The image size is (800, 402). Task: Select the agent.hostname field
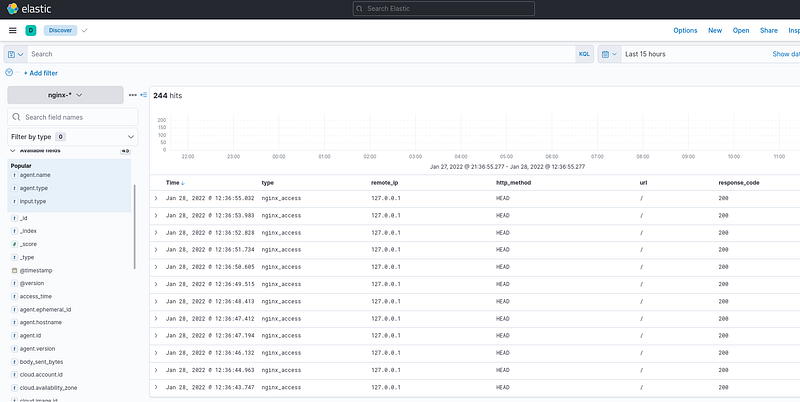tap(41, 322)
